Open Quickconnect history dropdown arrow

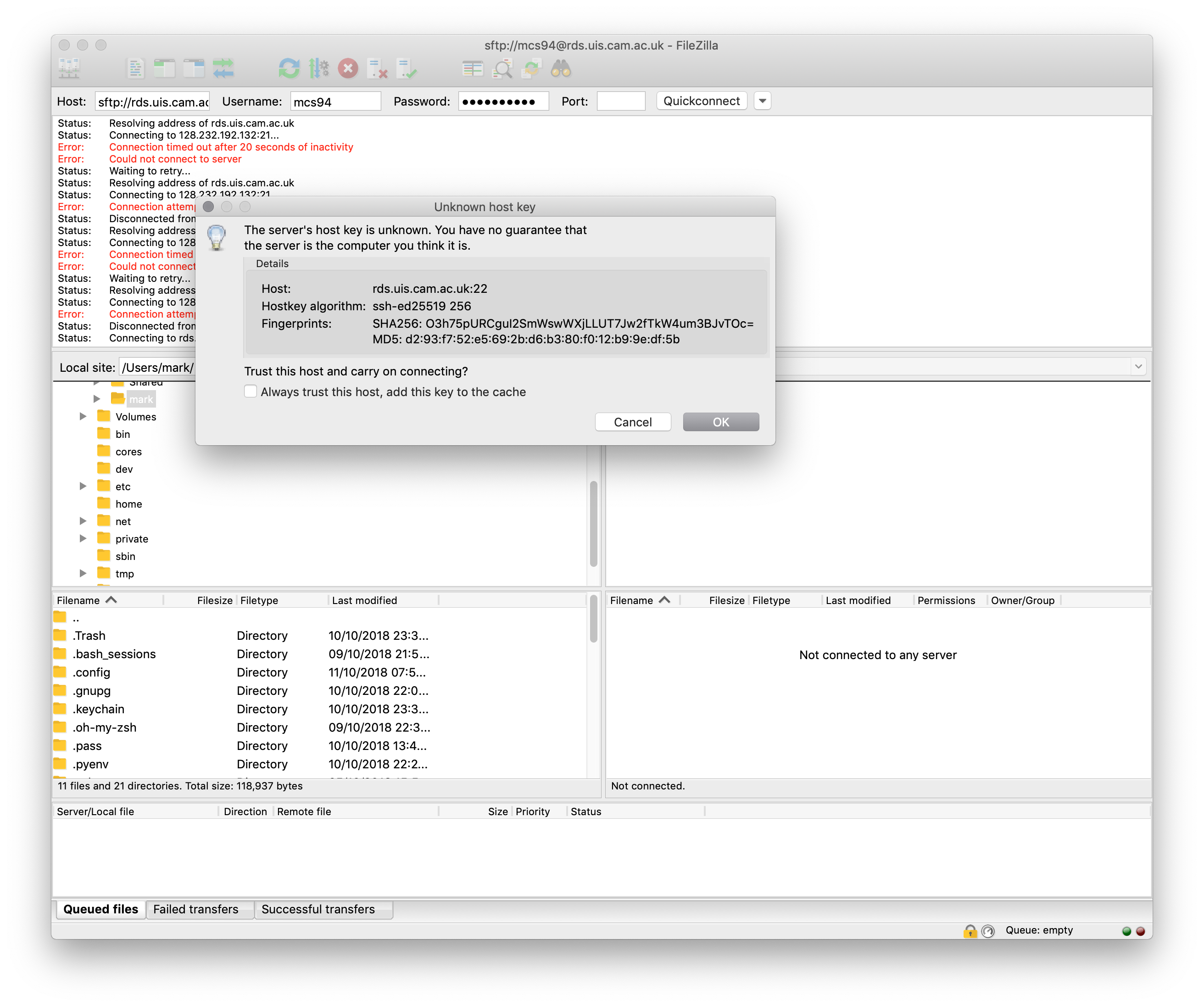[762, 101]
